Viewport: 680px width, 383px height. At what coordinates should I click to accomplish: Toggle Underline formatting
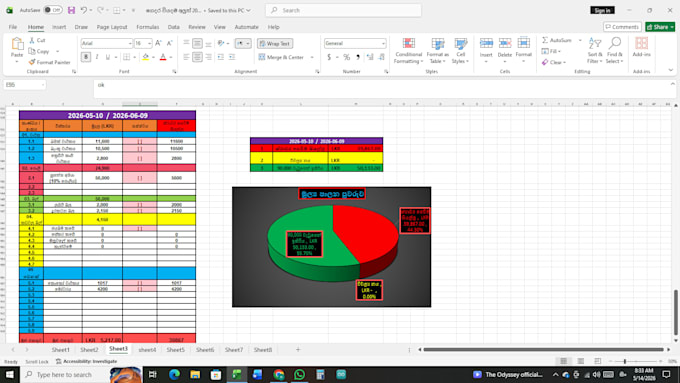(x=108, y=57)
